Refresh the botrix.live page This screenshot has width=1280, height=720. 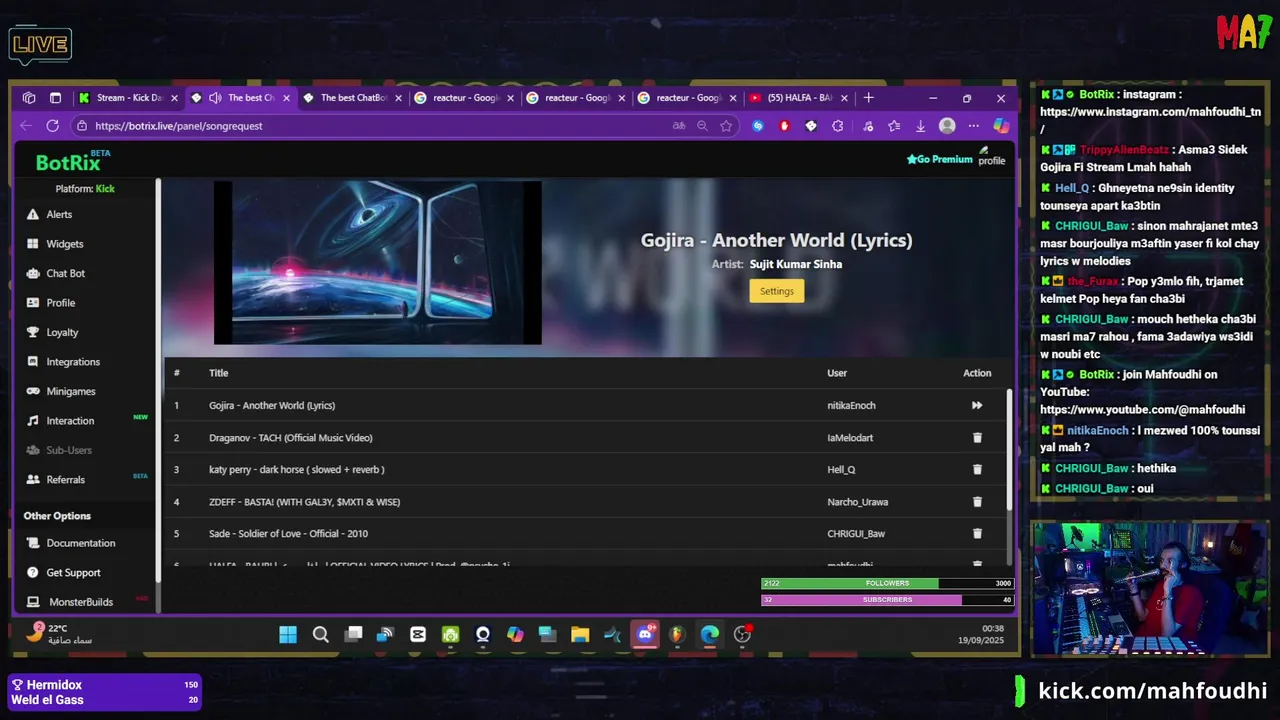pos(52,126)
